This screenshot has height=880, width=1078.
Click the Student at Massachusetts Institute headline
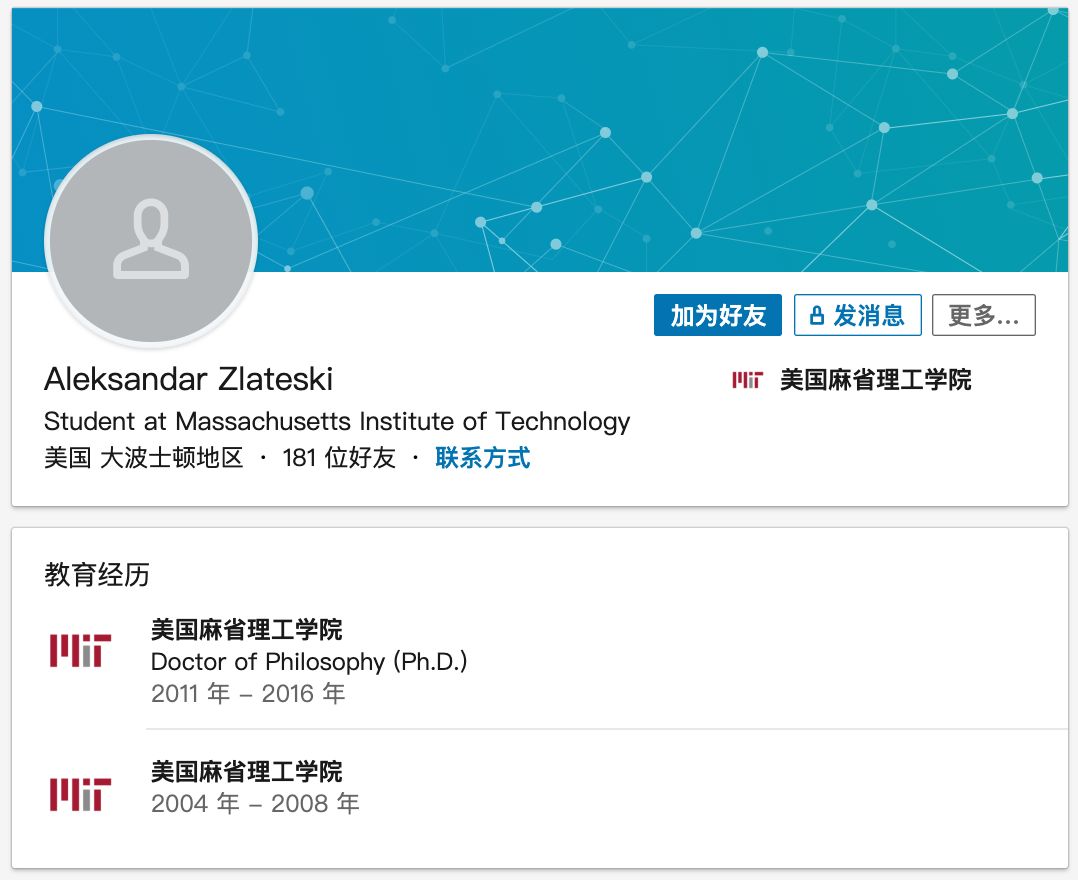click(x=337, y=421)
